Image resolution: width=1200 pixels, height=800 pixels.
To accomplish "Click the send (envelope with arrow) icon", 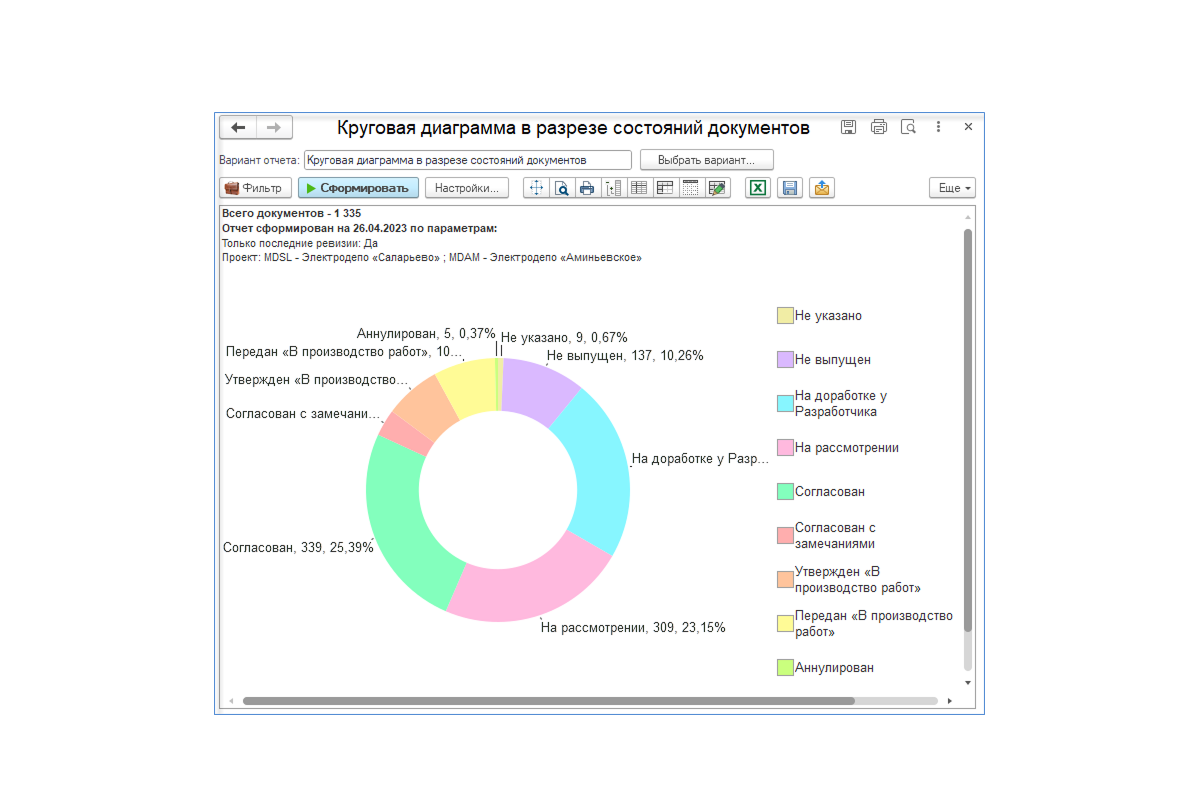I will pyautogui.click(x=822, y=188).
